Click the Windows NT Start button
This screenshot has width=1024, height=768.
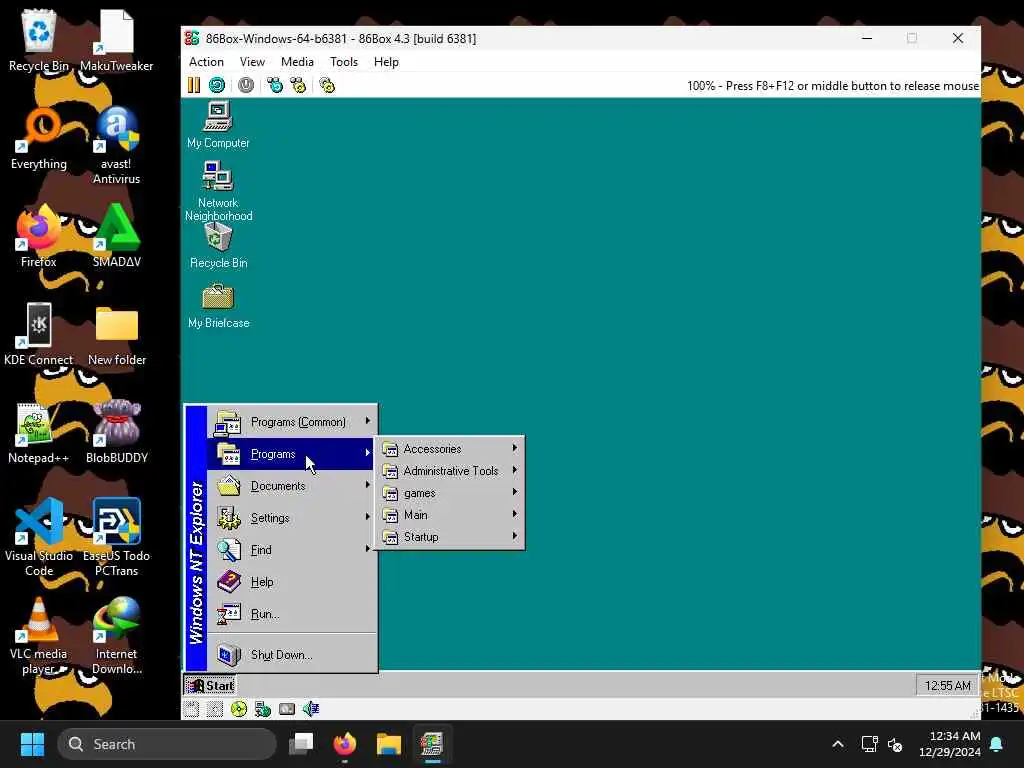point(210,685)
